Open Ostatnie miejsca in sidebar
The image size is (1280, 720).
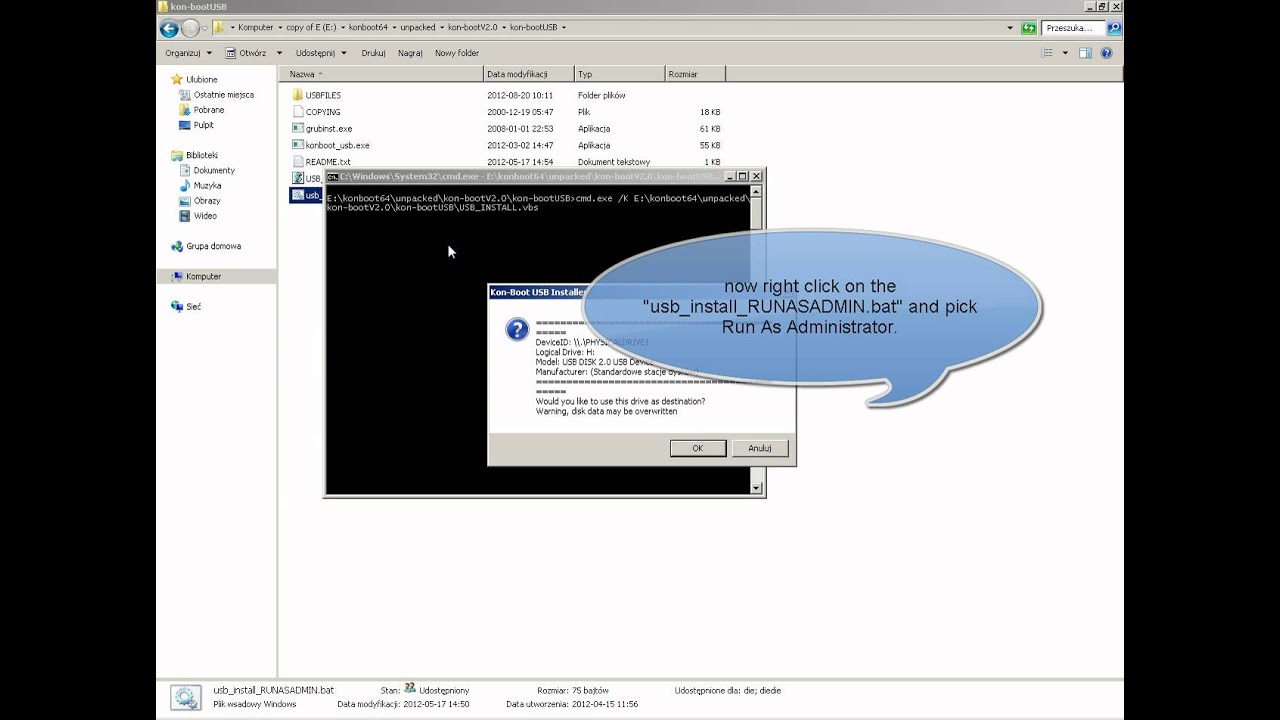(x=216, y=95)
